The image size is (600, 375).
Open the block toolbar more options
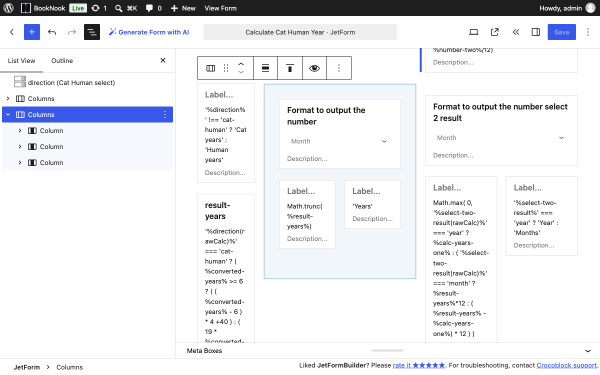tap(339, 68)
